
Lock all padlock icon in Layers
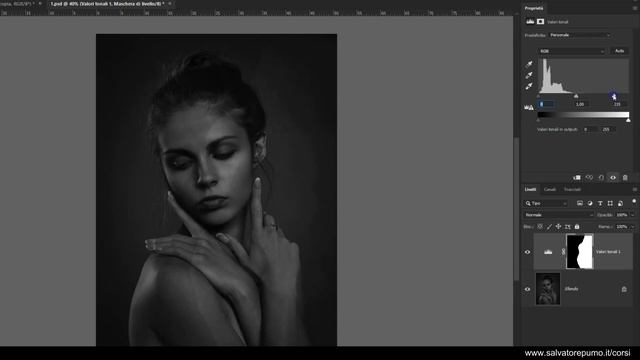coord(577,227)
